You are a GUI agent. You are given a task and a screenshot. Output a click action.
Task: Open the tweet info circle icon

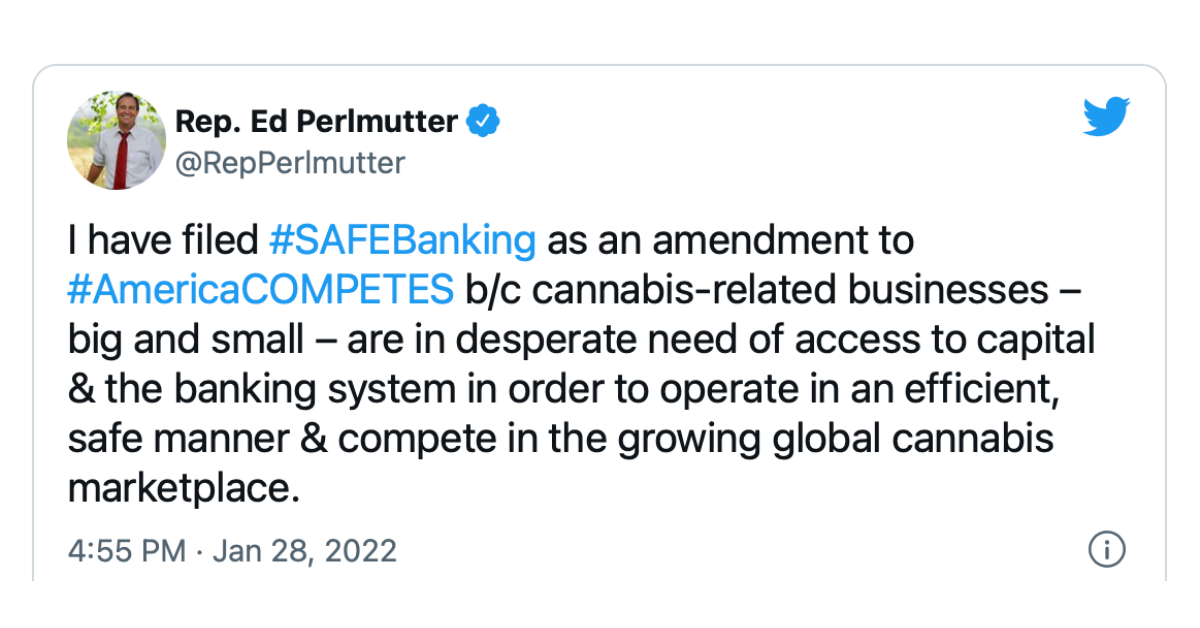[1107, 549]
